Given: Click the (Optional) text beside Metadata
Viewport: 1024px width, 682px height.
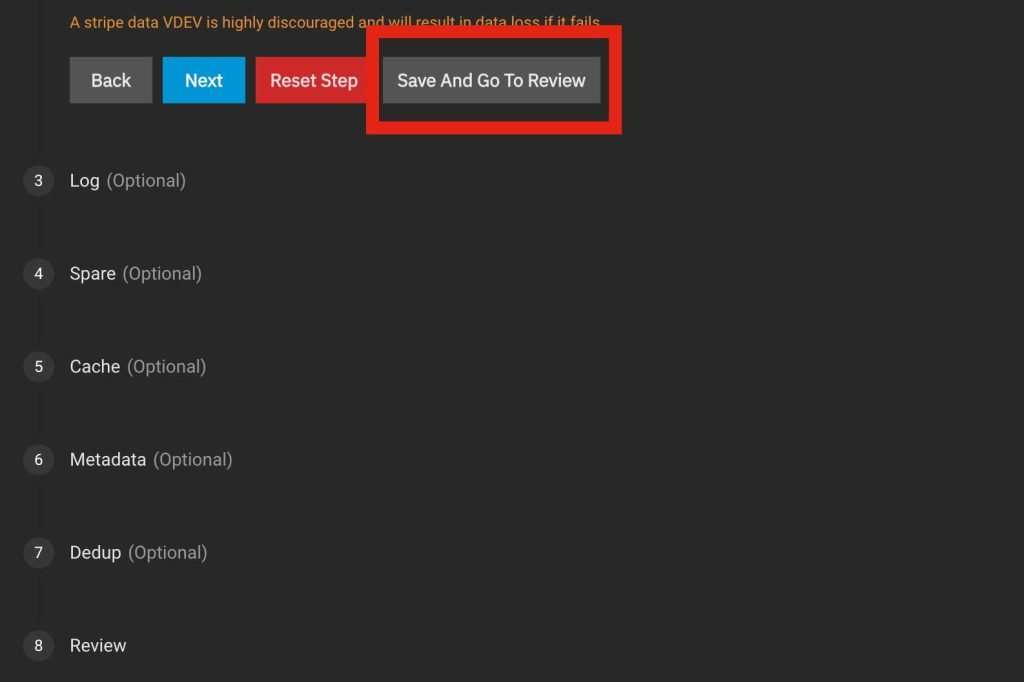Looking at the screenshot, I should (x=192, y=460).
